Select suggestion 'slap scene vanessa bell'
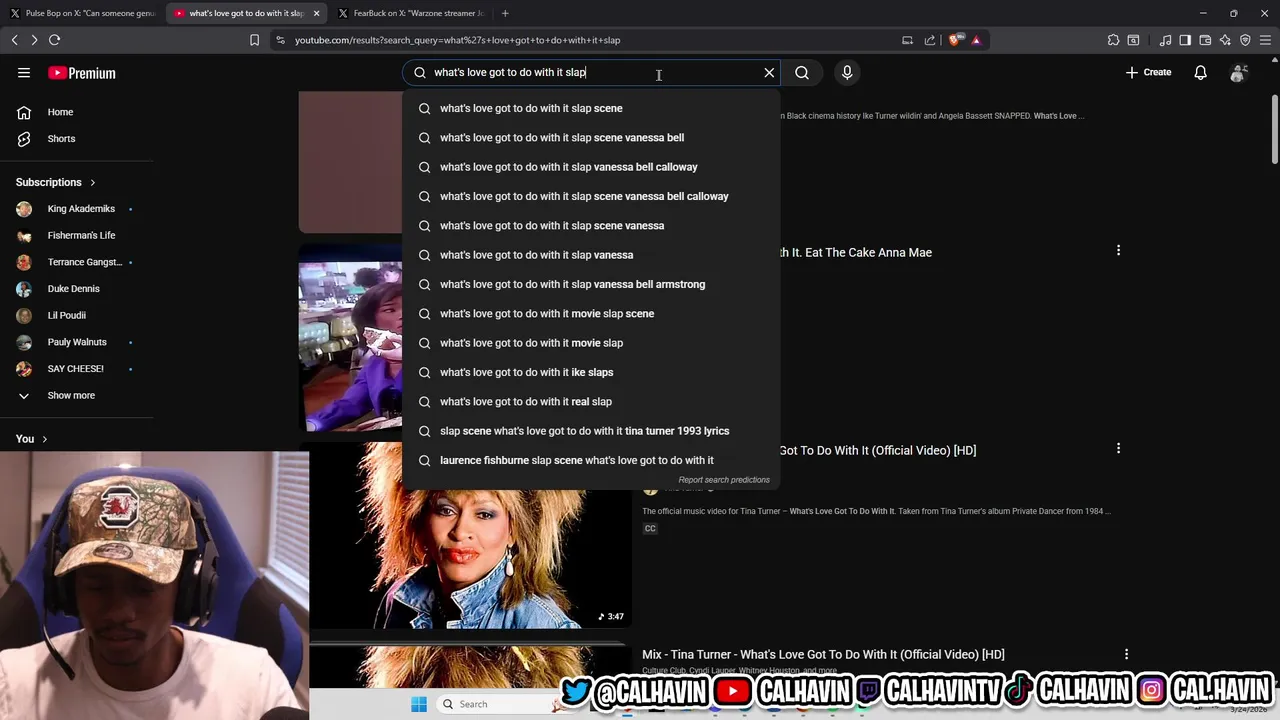Viewport: 1280px width, 720px height. click(x=590, y=137)
